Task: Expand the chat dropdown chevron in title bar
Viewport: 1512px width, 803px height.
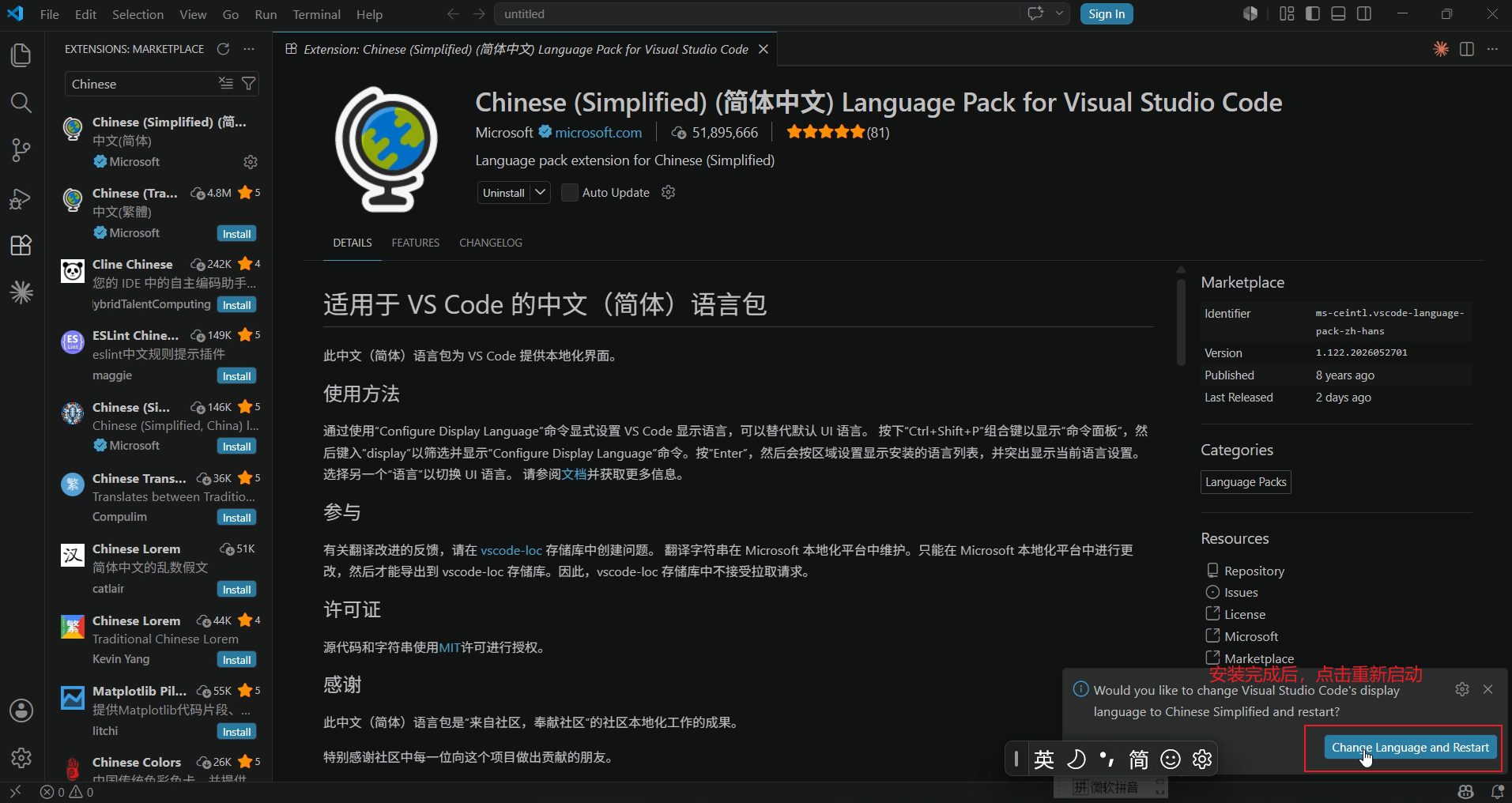Action: click(x=1059, y=13)
